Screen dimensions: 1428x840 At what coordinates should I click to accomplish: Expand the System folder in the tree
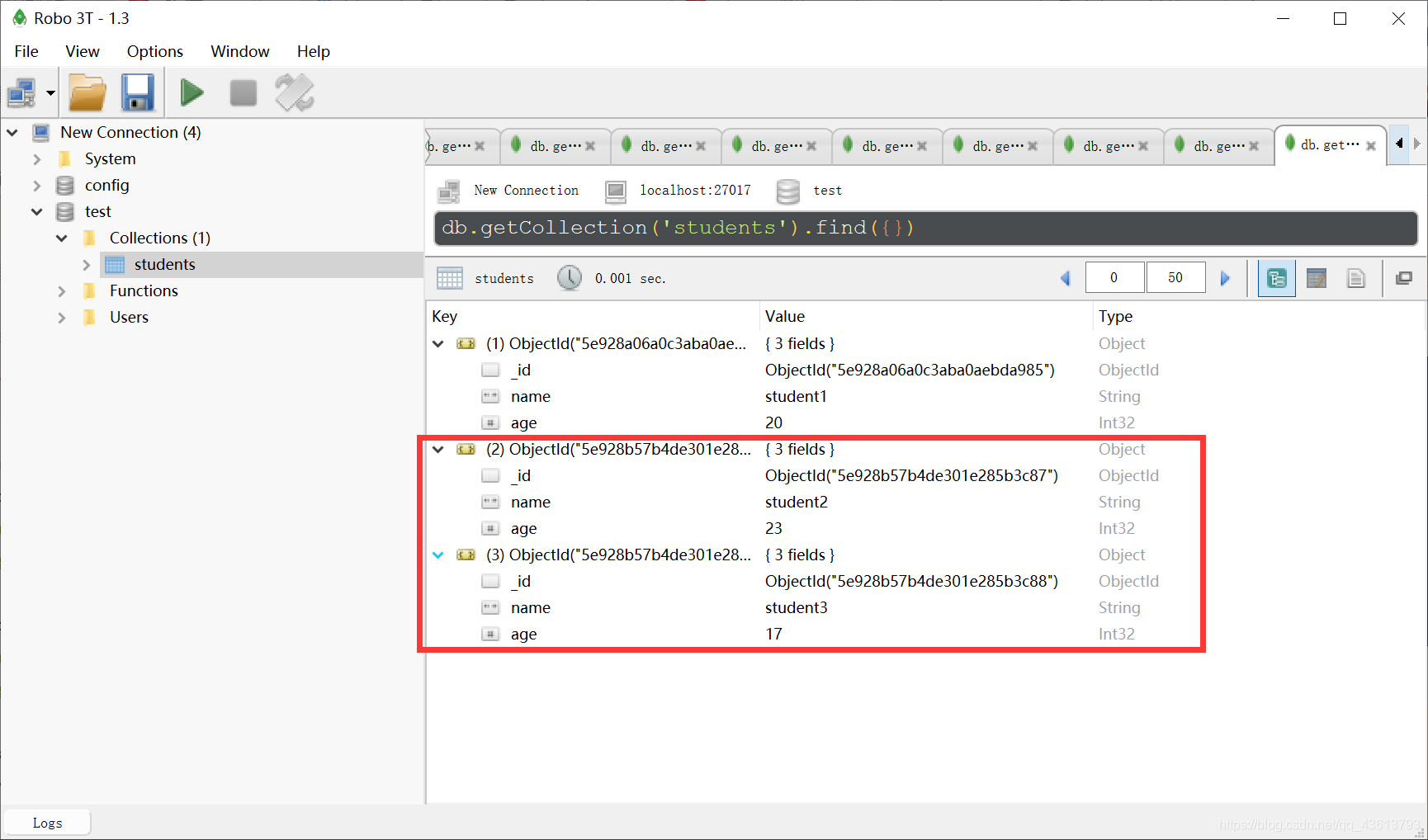37,158
